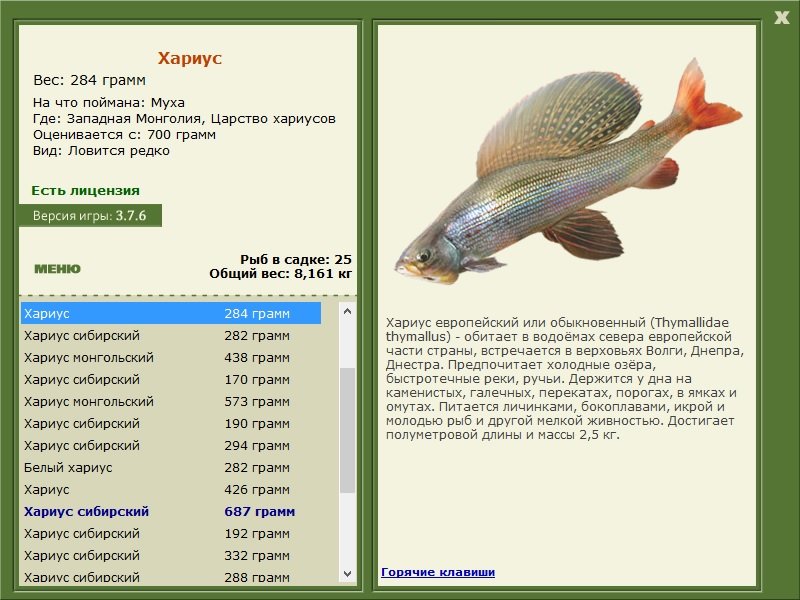Click the scrollbar down arrow in fish list

click(347, 573)
